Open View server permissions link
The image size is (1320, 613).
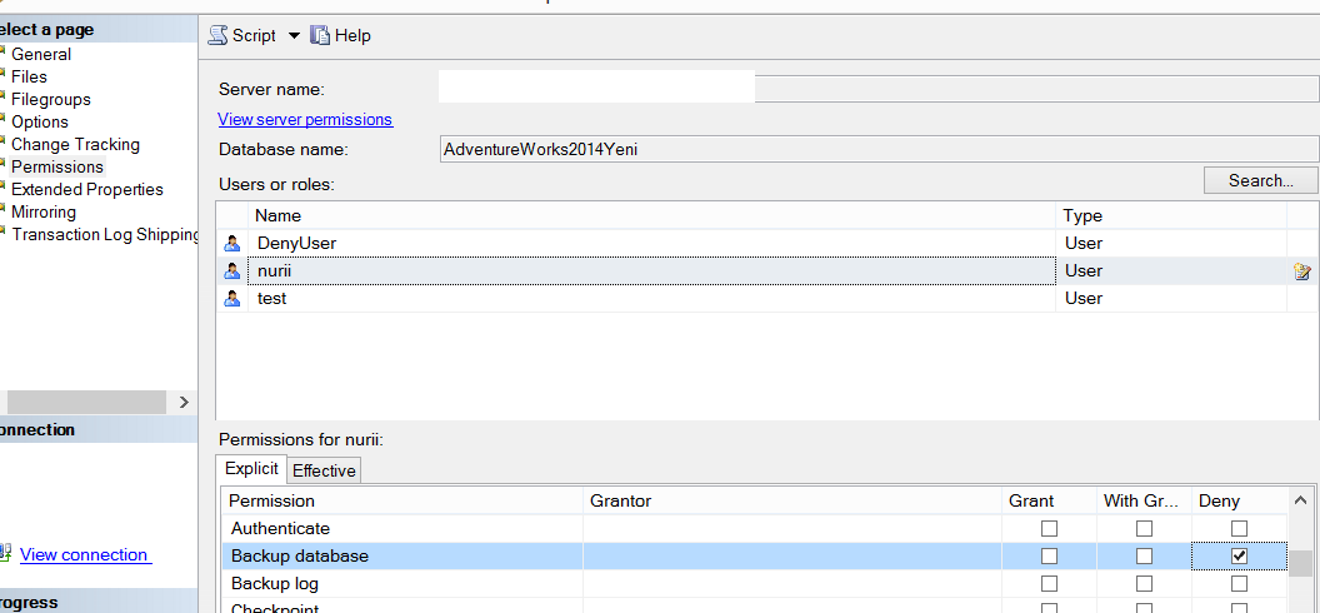point(305,119)
